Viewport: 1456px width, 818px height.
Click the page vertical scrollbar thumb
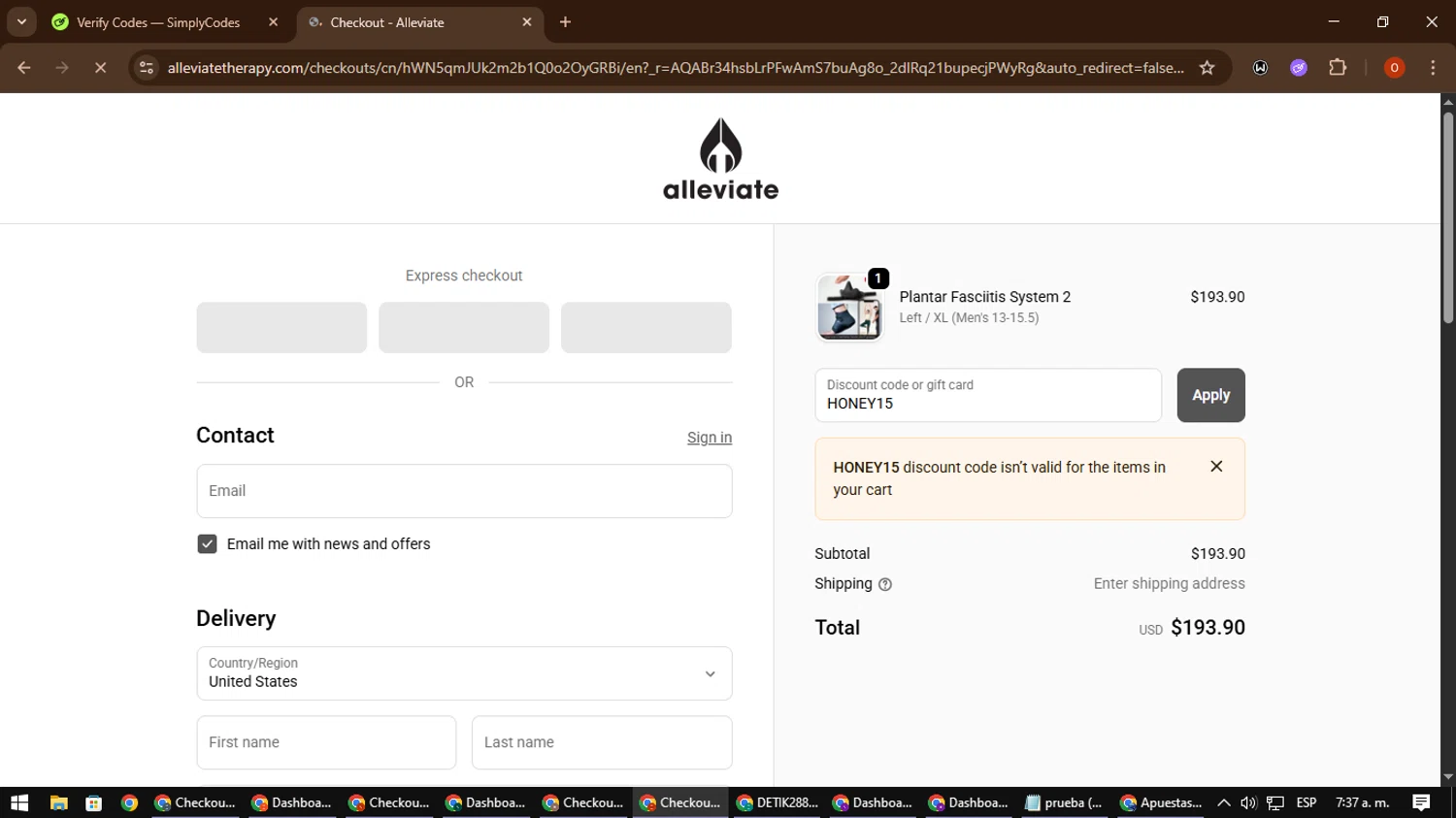click(1448, 217)
